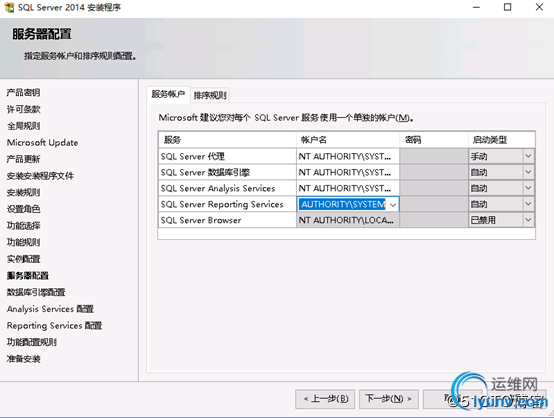Click 实例配置 step in sidebar
Viewport: 554px width, 418px height.
coord(23,259)
